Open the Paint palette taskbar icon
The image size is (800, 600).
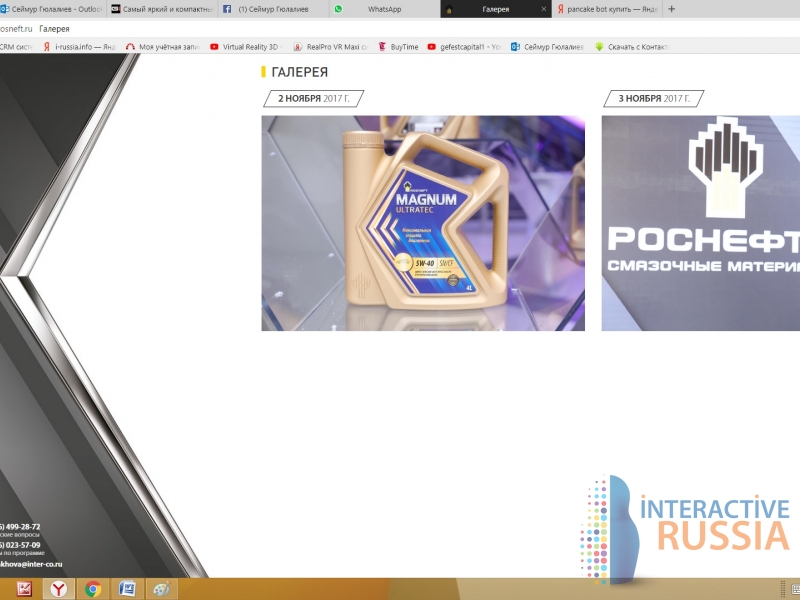click(x=161, y=590)
